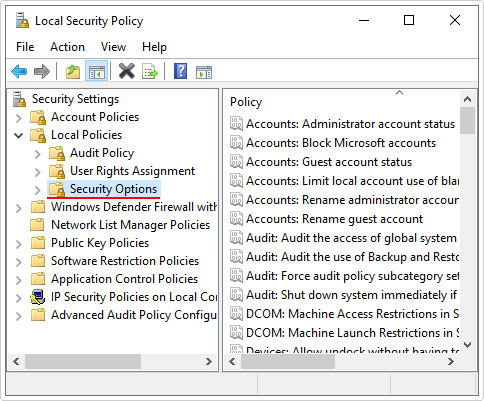Toggle the Show/Hide Action Pane icon
This screenshot has width=484, height=401.
point(204,72)
